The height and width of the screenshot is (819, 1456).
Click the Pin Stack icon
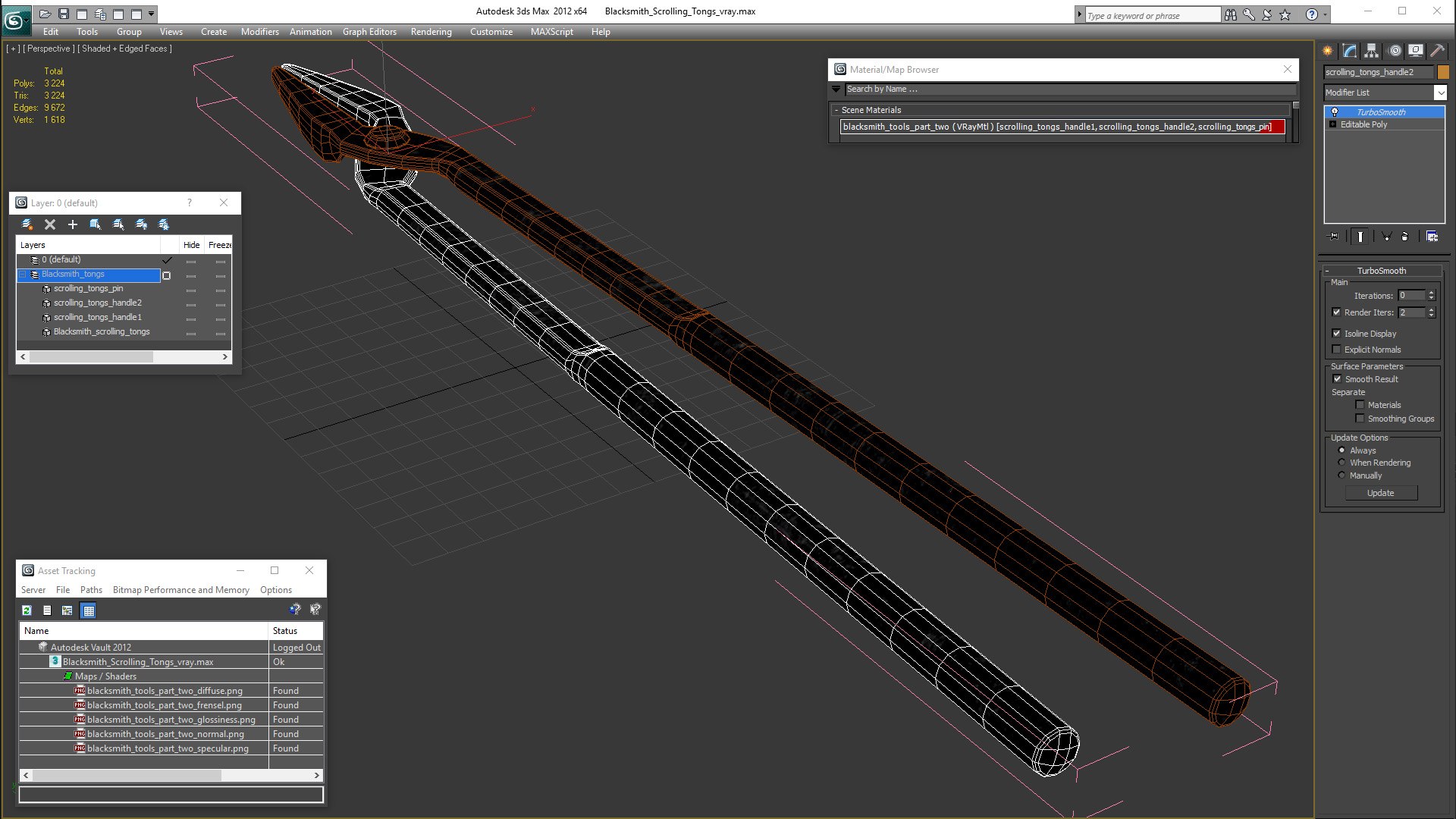click(1335, 237)
